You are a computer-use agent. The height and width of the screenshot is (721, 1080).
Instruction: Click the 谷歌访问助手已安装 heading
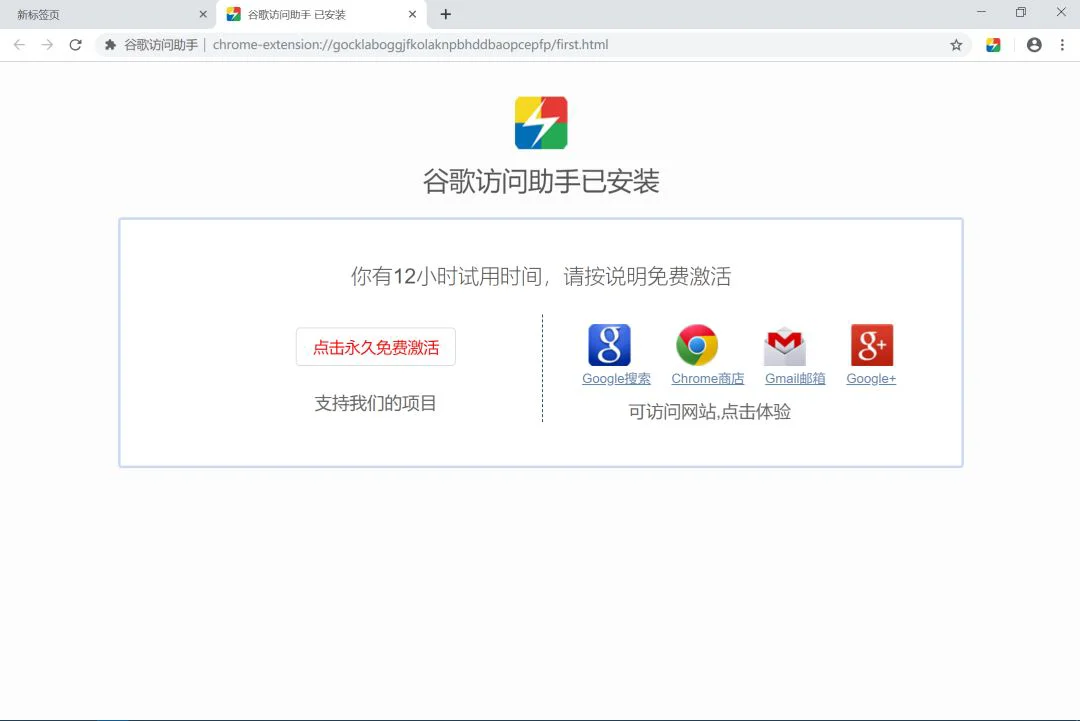pyautogui.click(x=541, y=182)
